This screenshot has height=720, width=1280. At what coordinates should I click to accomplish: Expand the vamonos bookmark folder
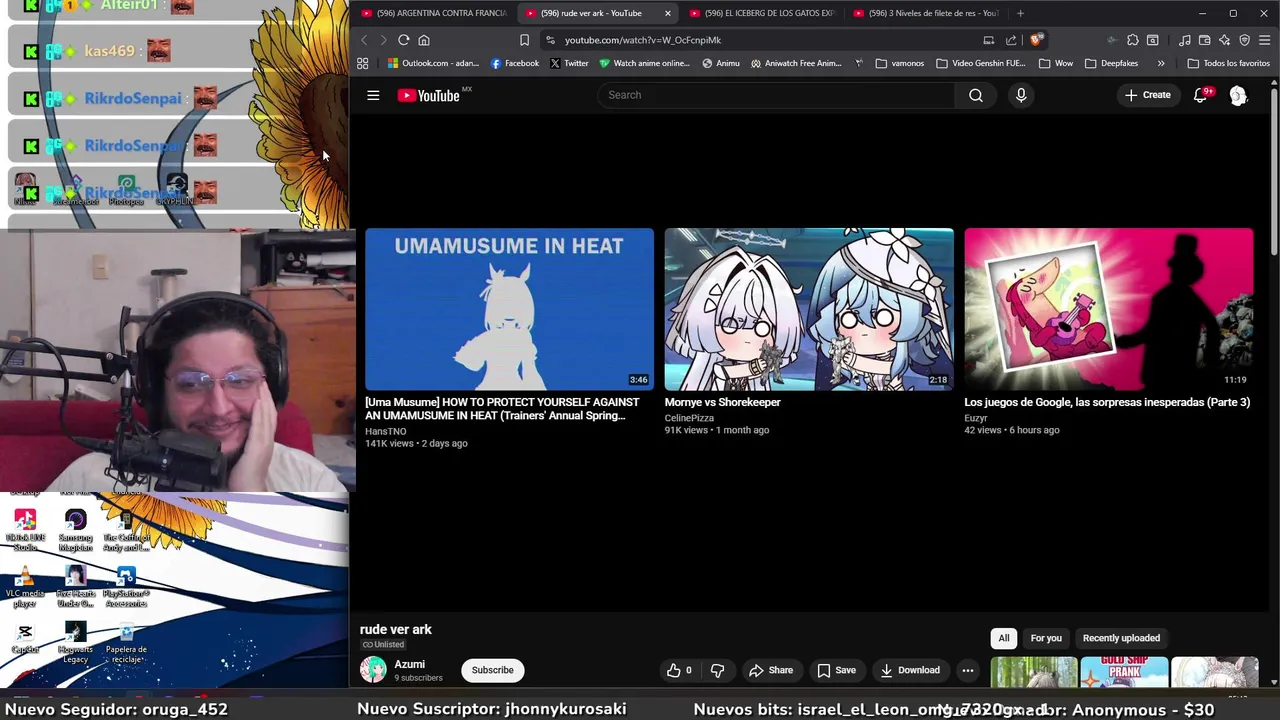coord(899,63)
